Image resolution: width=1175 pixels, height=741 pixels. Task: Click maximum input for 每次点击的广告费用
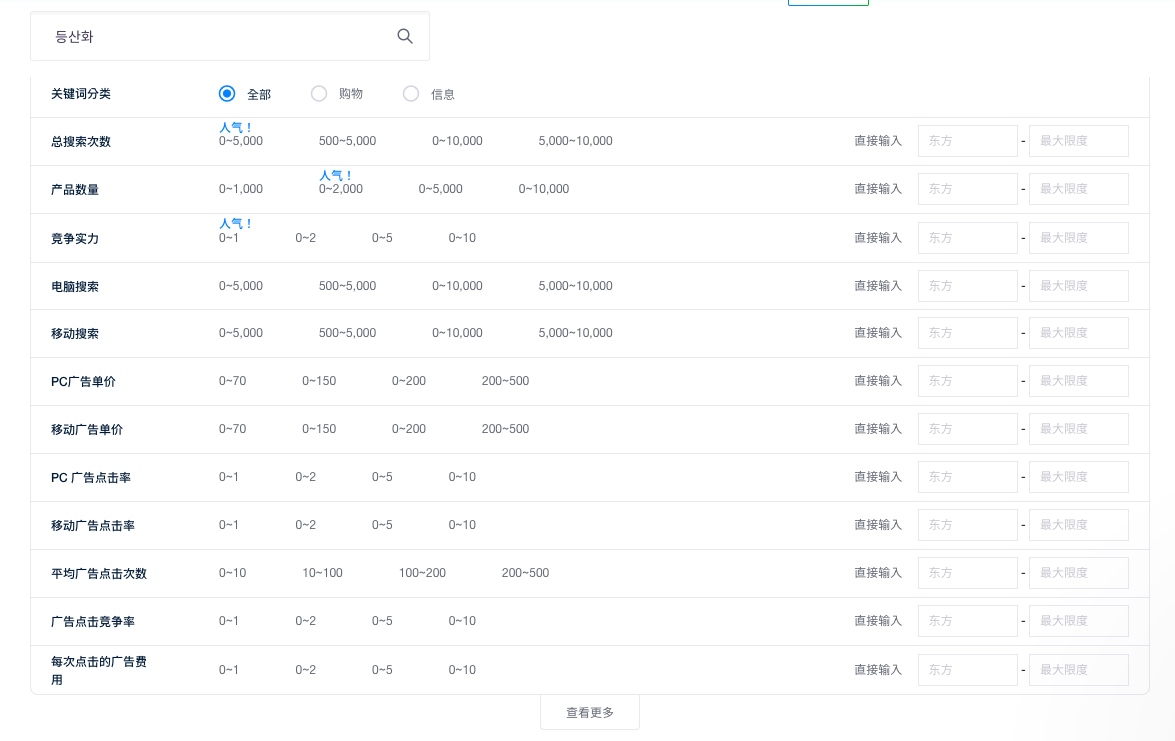[1078, 670]
